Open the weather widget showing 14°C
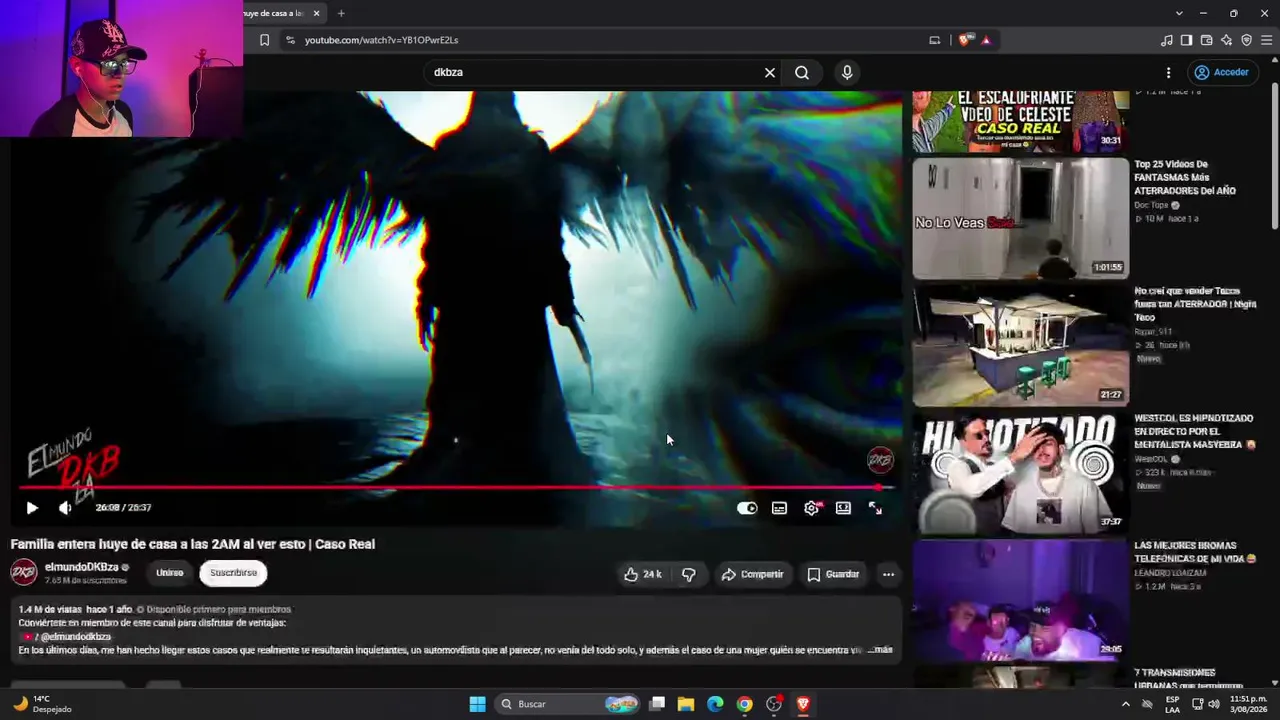The width and height of the screenshot is (1280, 720). [x=42, y=704]
